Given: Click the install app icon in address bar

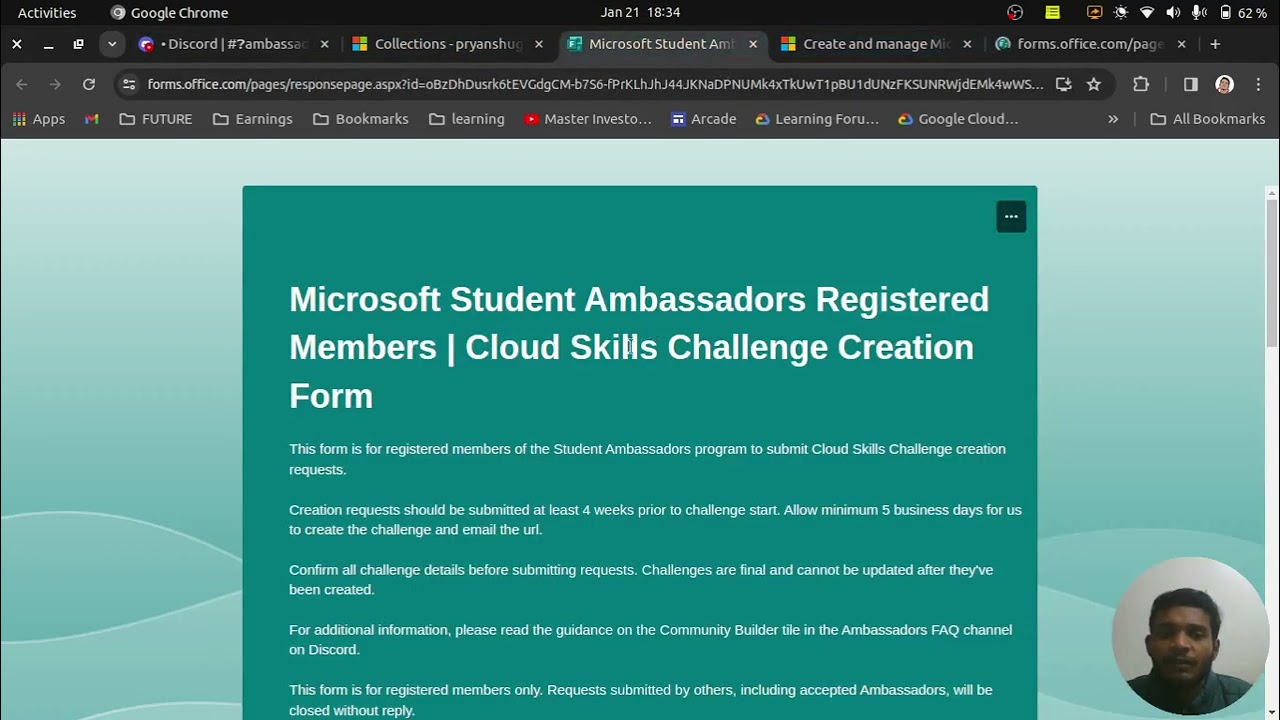Looking at the screenshot, I should (1064, 85).
